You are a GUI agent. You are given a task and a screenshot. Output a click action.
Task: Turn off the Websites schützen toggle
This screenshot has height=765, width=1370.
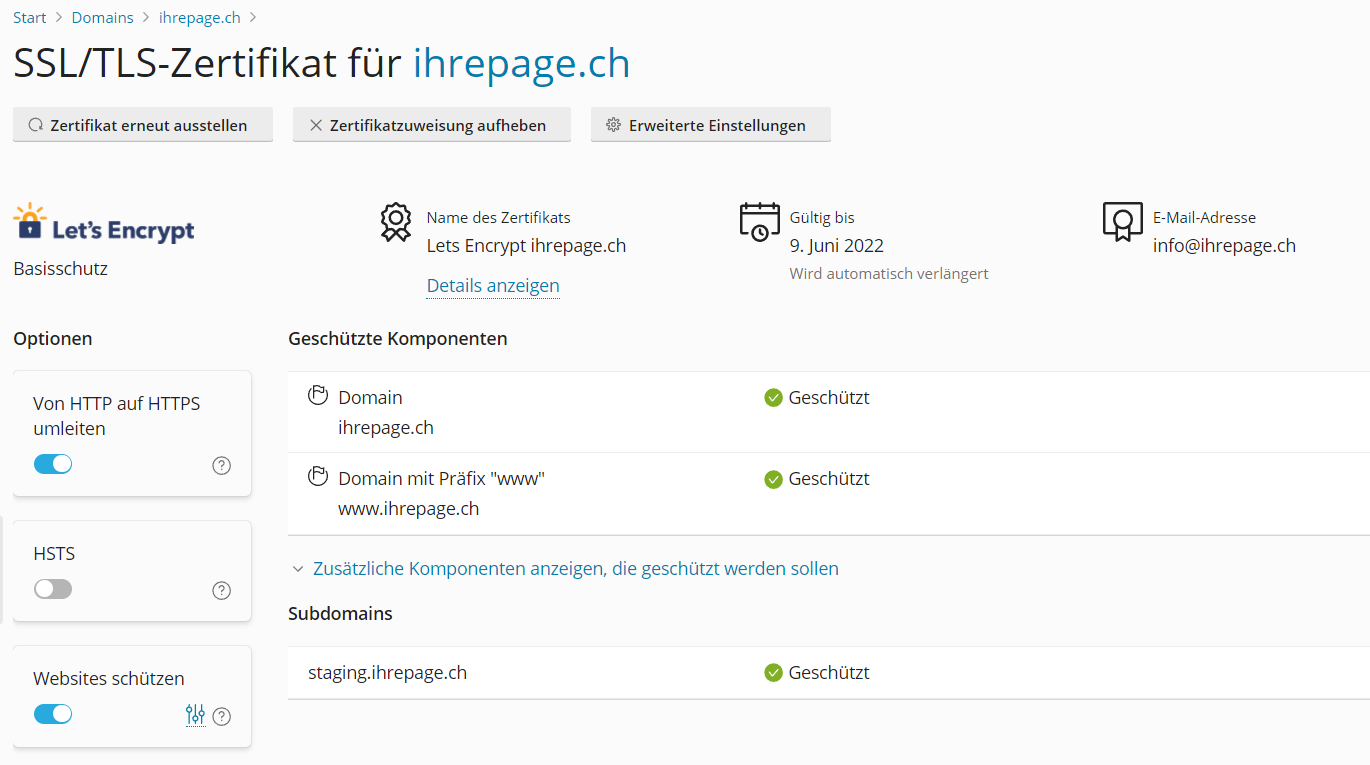53,714
